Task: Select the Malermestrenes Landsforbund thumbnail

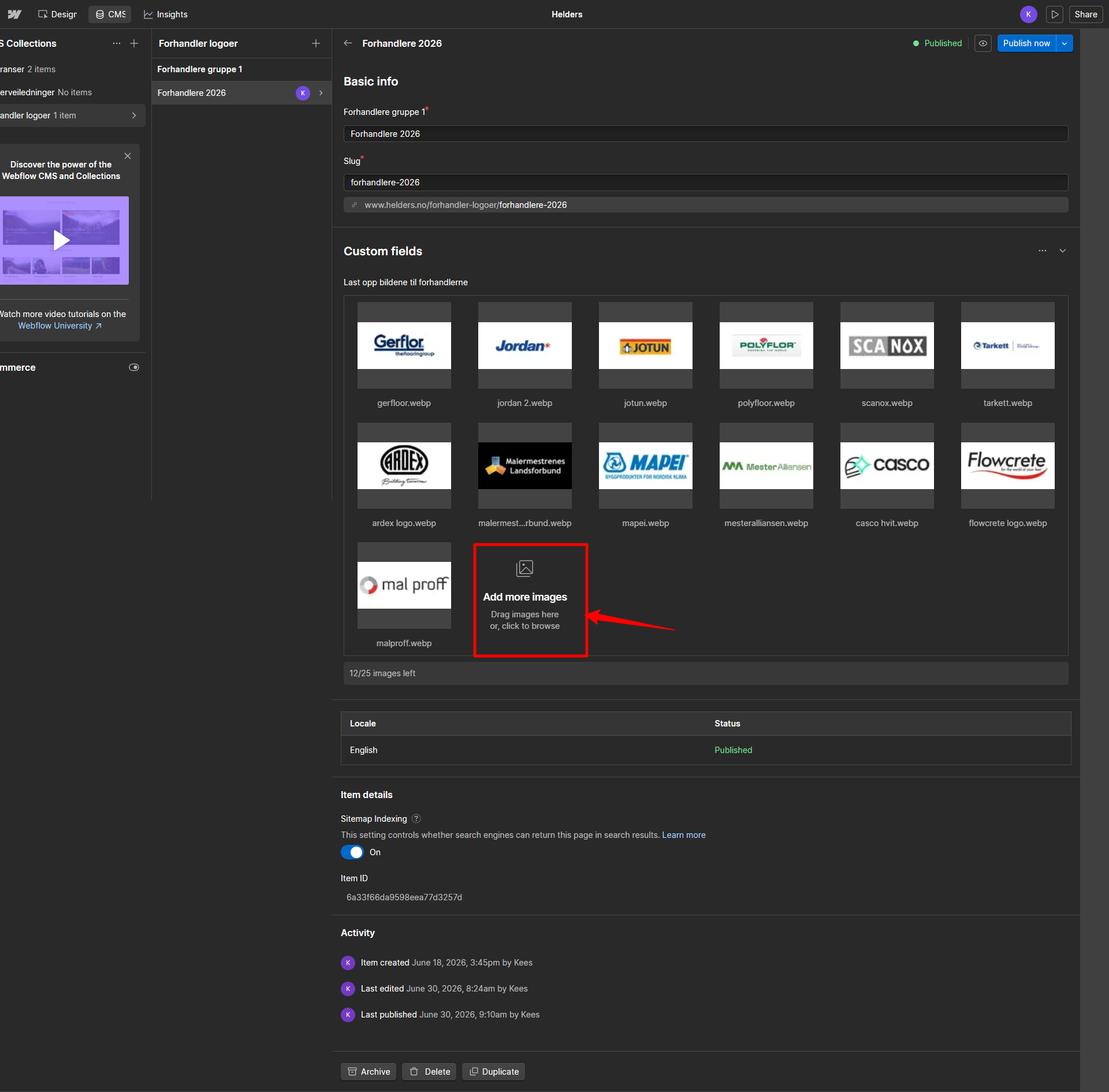Action: (525, 465)
